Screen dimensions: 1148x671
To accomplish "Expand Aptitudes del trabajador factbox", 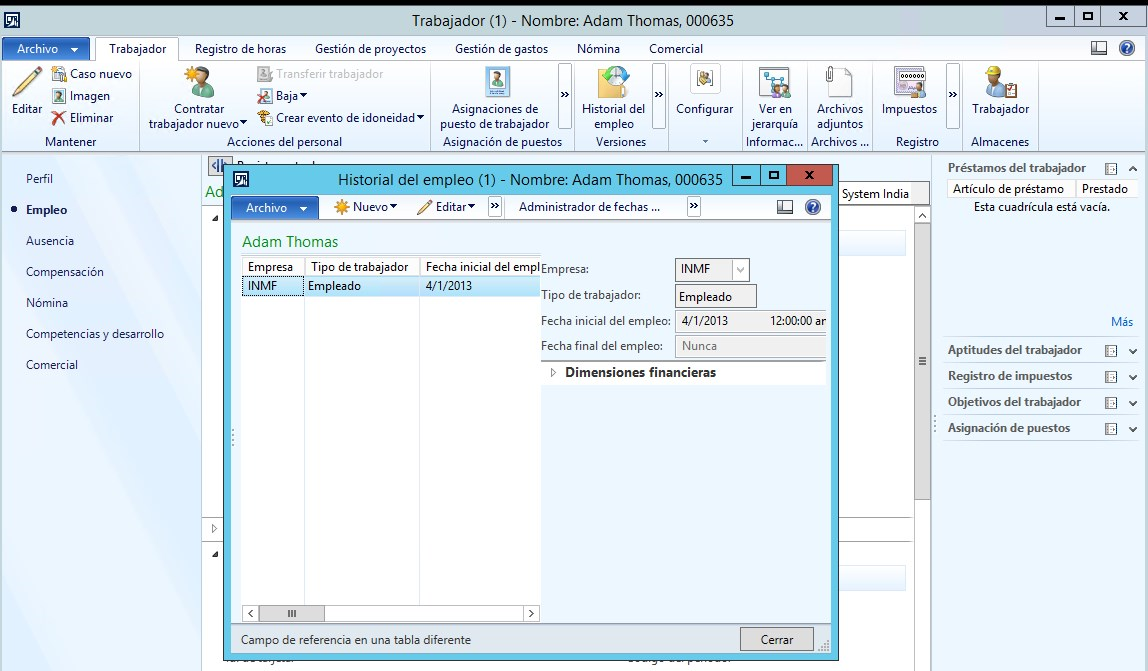I will click(1133, 351).
